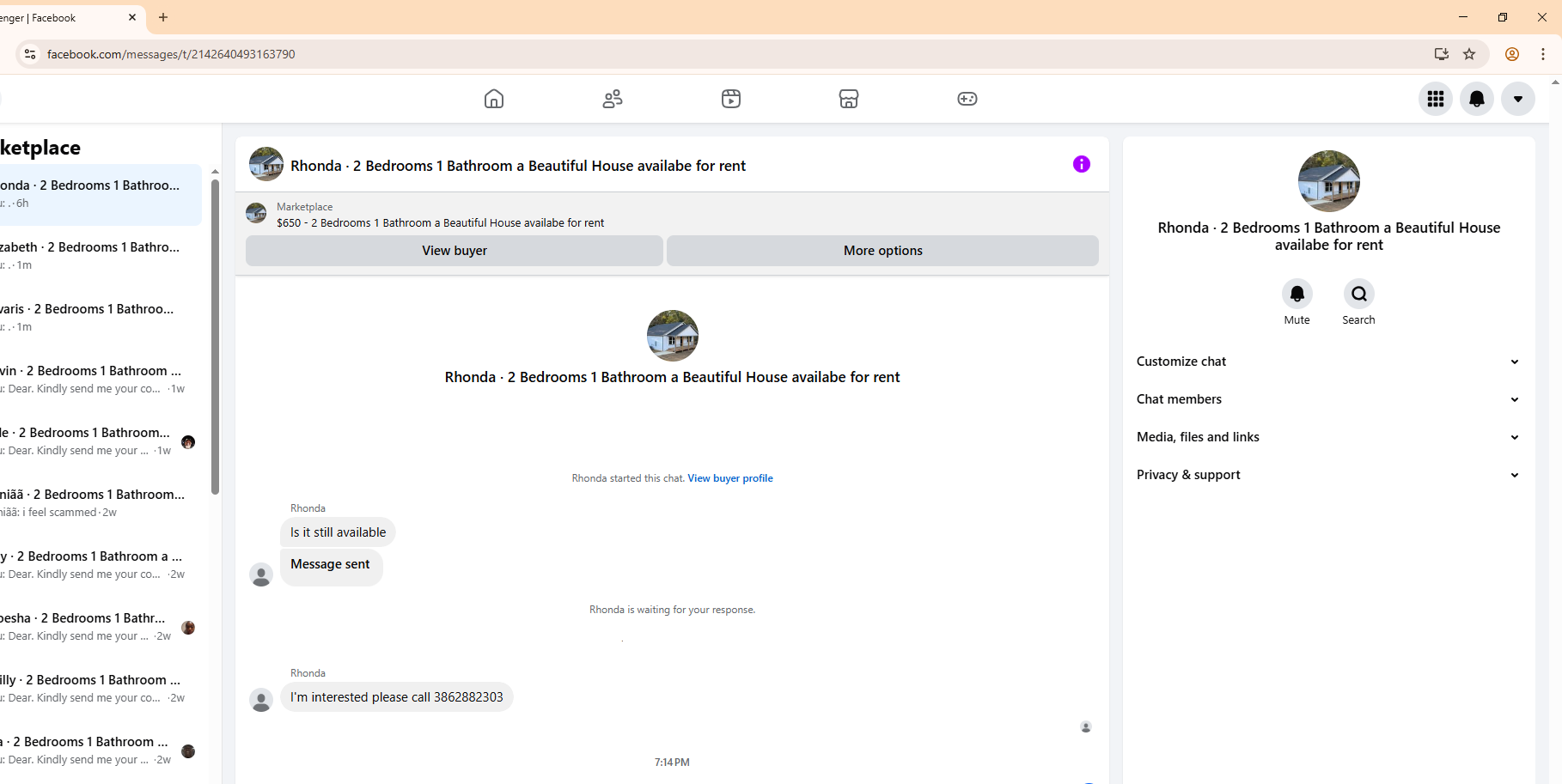Click the install app icon in address bar
The width and height of the screenshot is (1562, 784).
(1442, 54)
